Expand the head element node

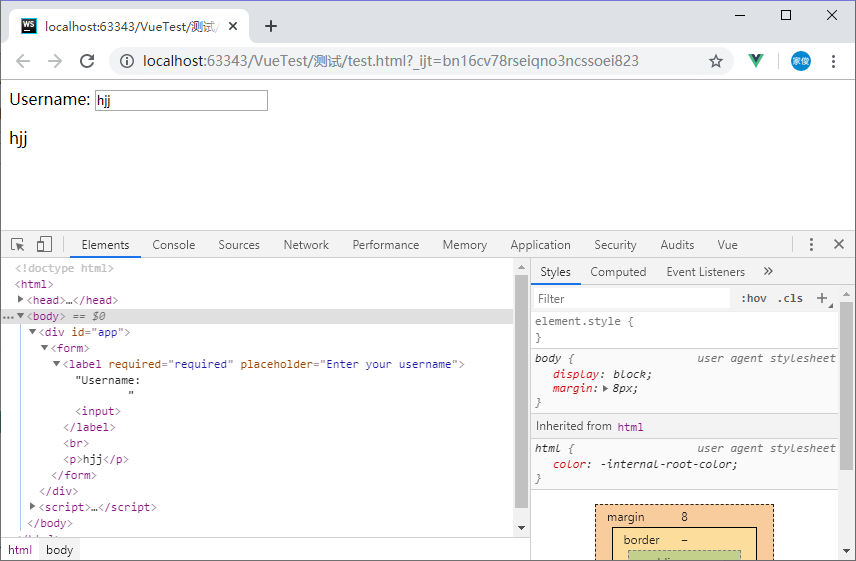tap(21, 300)
